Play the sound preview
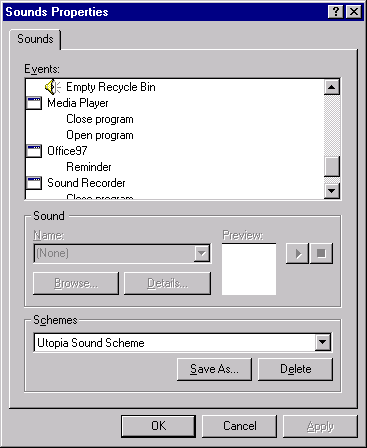 297,254
